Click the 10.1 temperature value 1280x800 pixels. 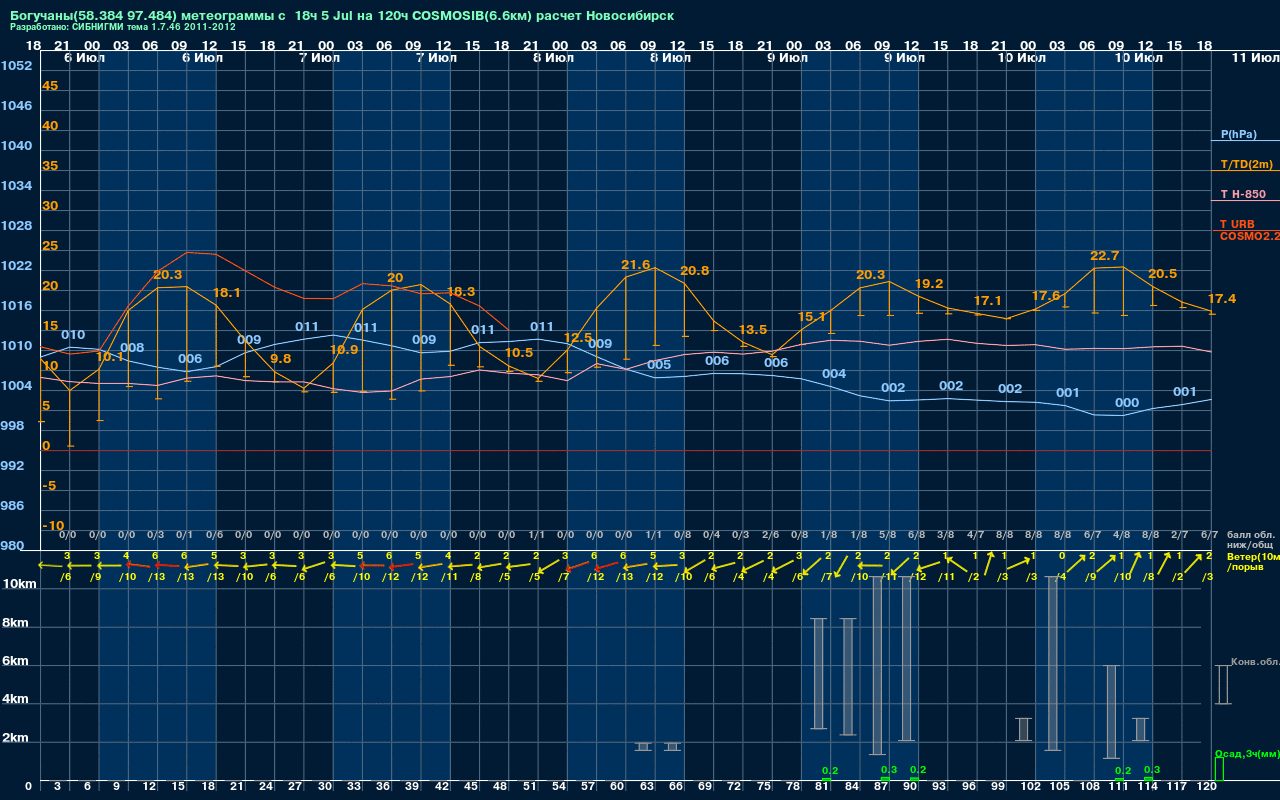click(110, 357)
